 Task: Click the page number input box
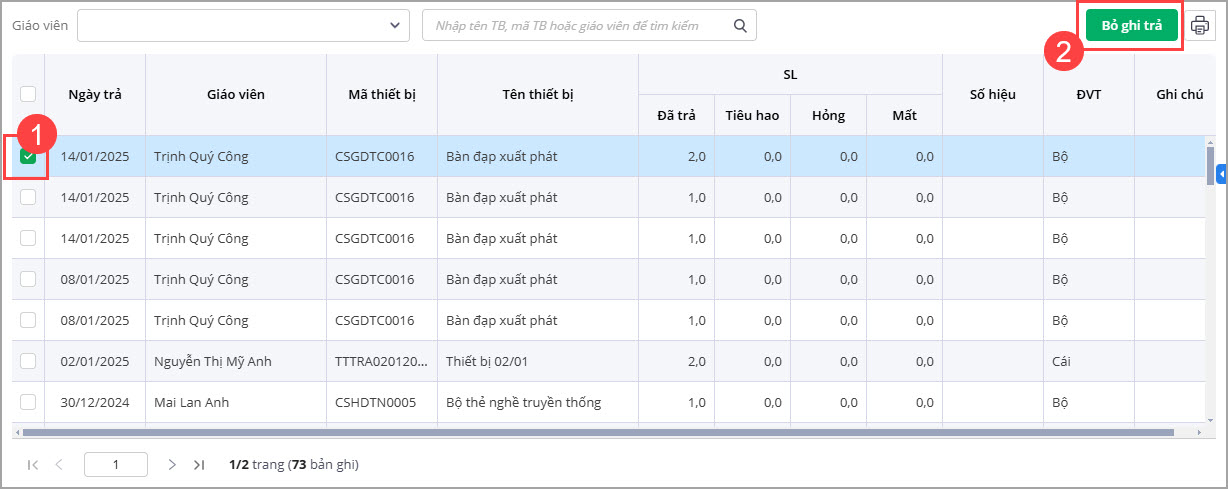pos(116,464)
